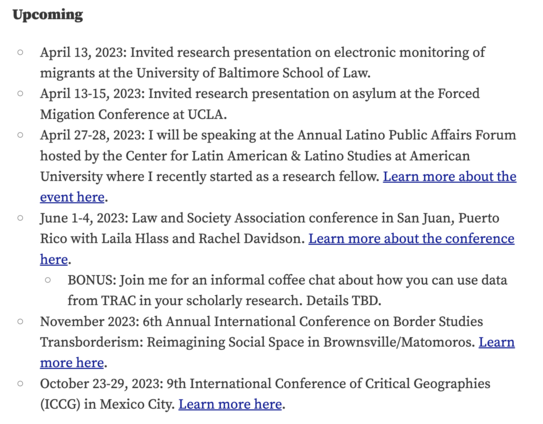Click the text 'Details TBD'
The width and height of the screenshot is (543, 424).
click(x=342, y=301)
